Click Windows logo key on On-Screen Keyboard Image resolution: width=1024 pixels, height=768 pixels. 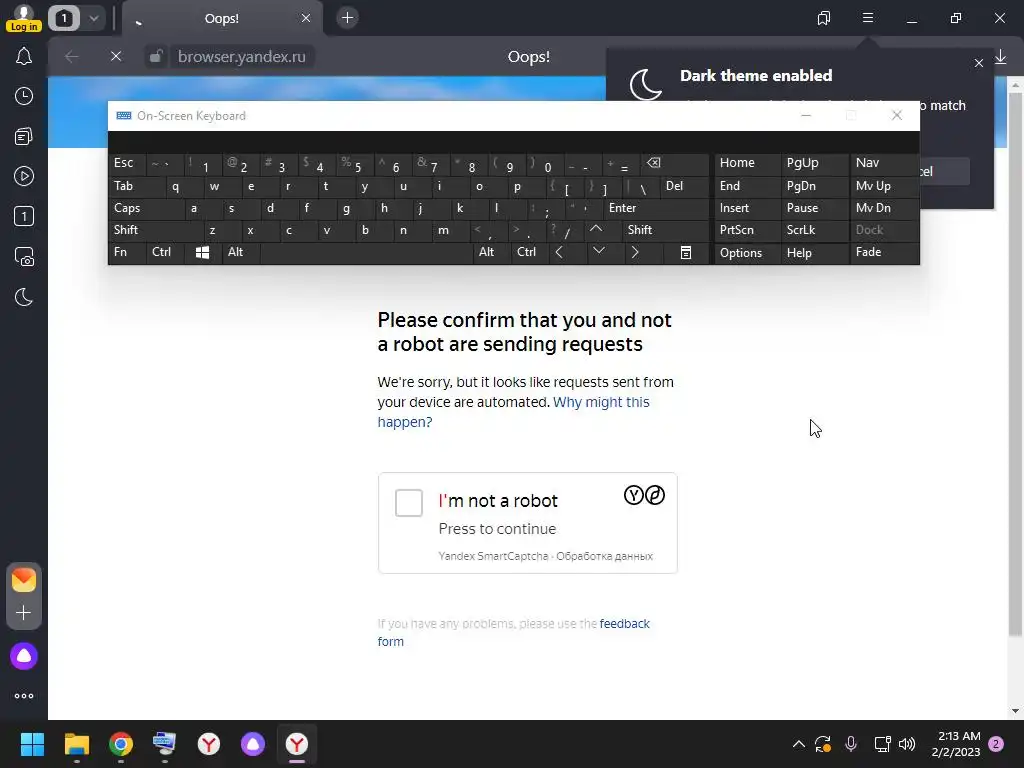point(203,253)
